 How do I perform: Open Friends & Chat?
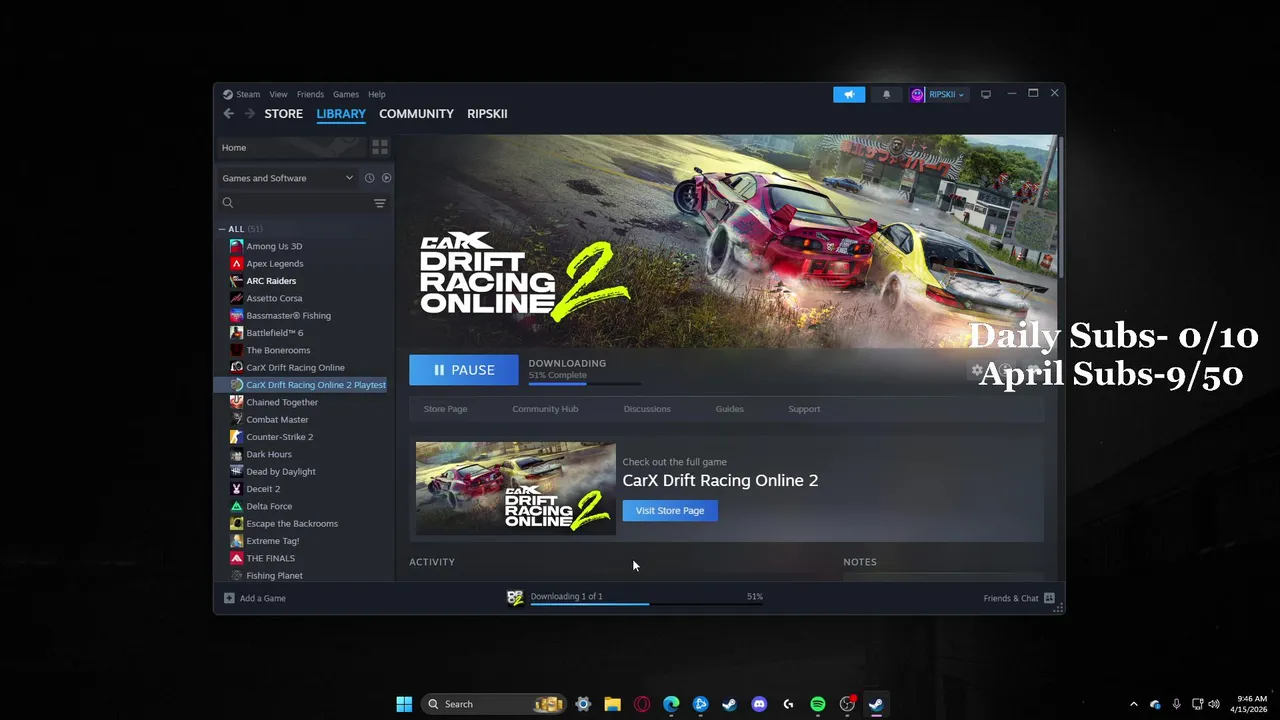(x=1018, y=598)
